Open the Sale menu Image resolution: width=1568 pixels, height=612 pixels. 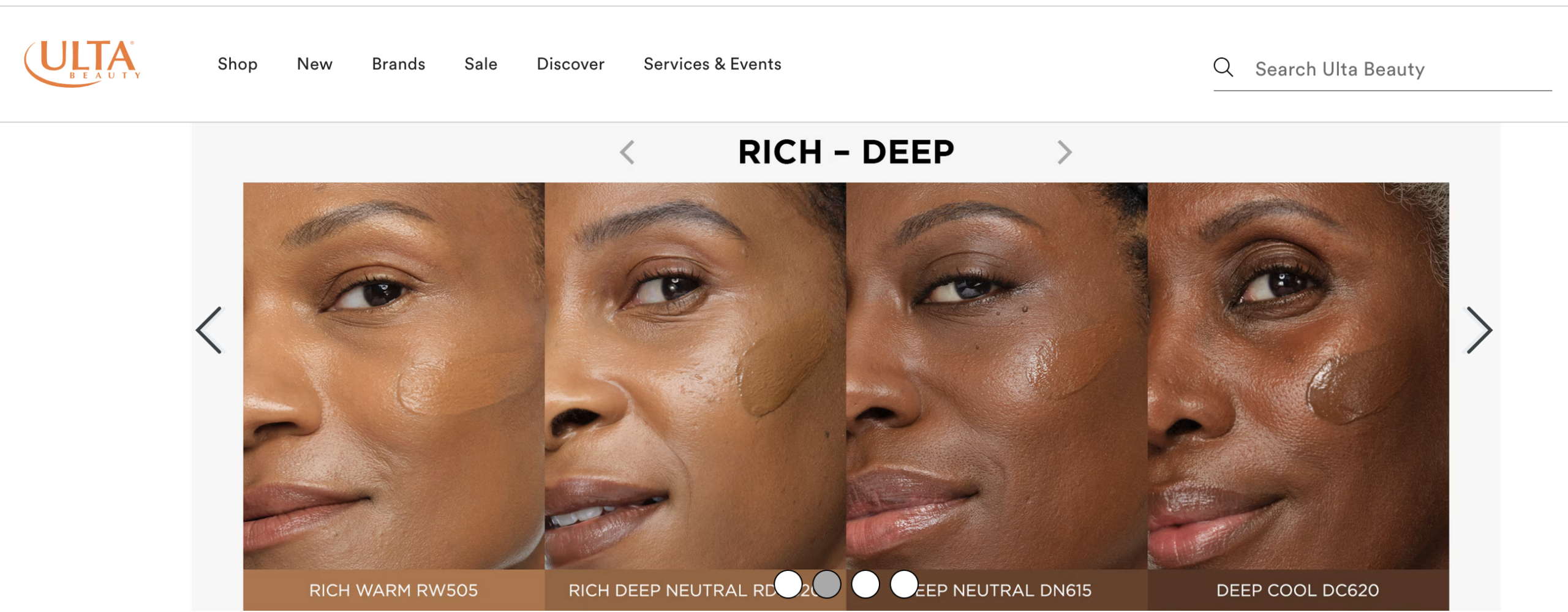[481, 64]
